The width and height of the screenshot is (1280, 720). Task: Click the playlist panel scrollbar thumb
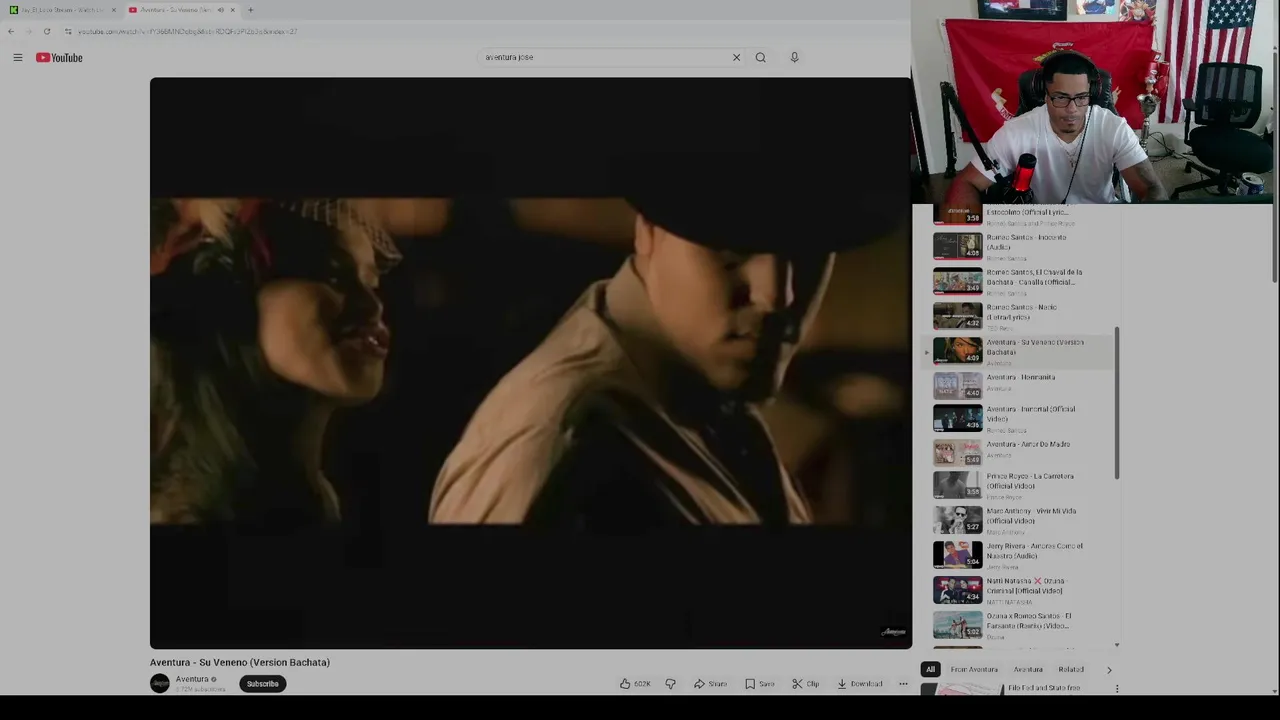point(1117,403)
